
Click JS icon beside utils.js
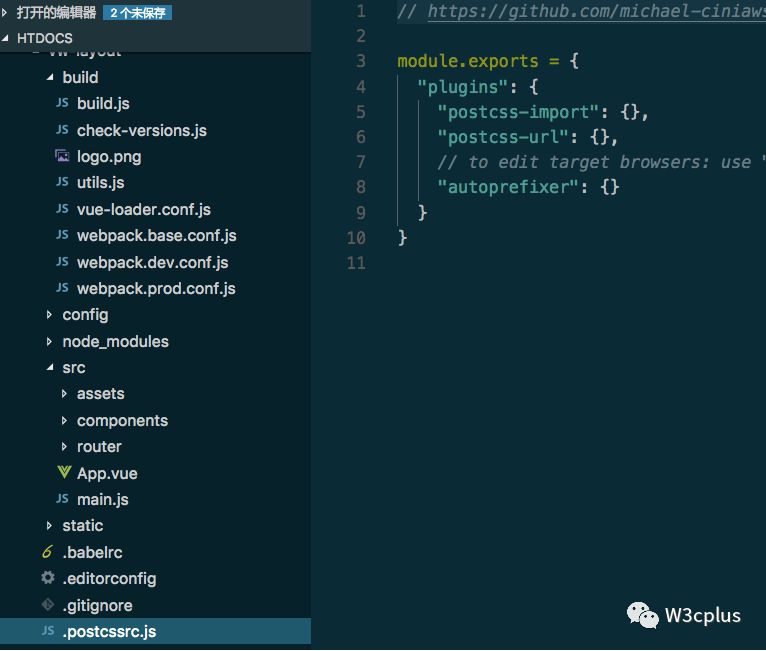[x=62, y=182]
